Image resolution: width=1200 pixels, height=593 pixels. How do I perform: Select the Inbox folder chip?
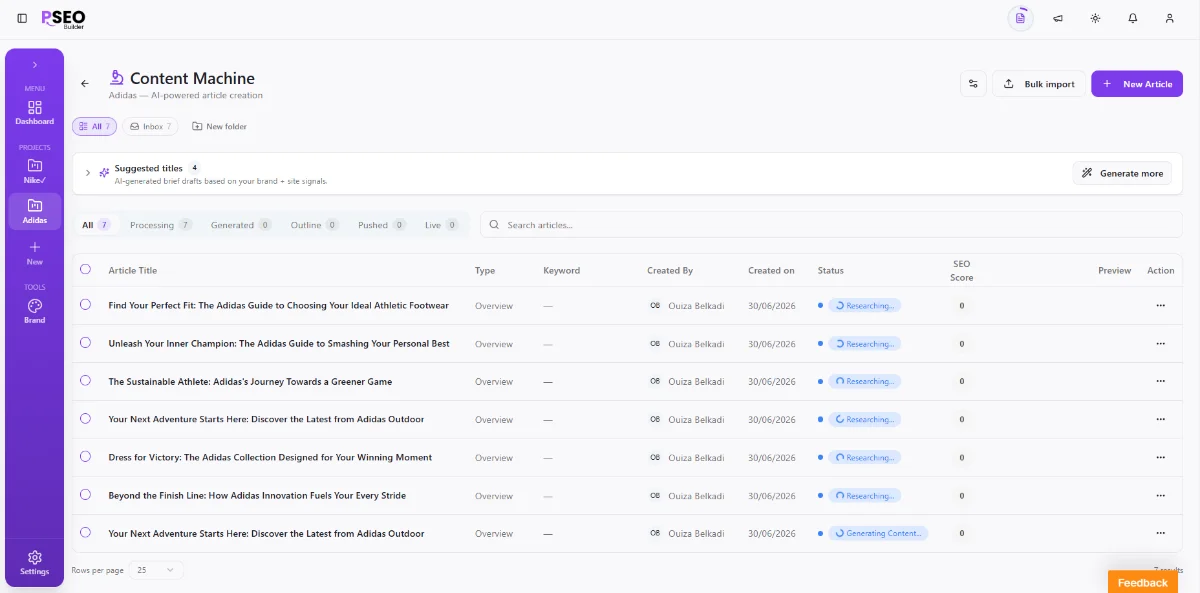[150, 127]
